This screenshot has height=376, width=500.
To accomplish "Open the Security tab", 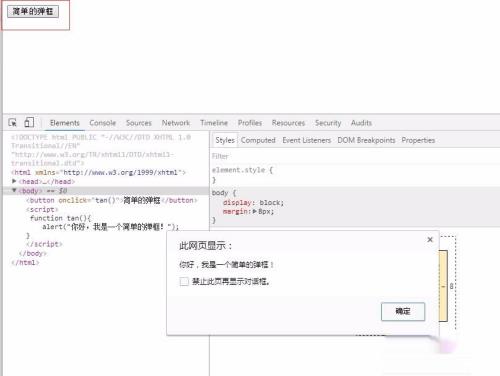I will [328, 123].
